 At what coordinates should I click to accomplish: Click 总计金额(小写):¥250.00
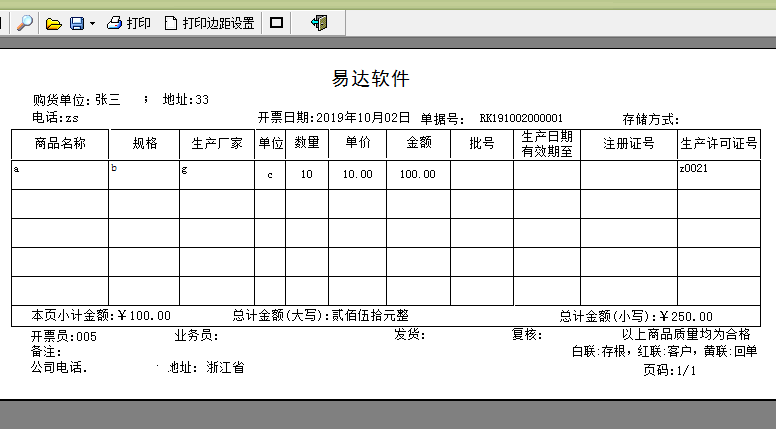click(x=636, y=316)
